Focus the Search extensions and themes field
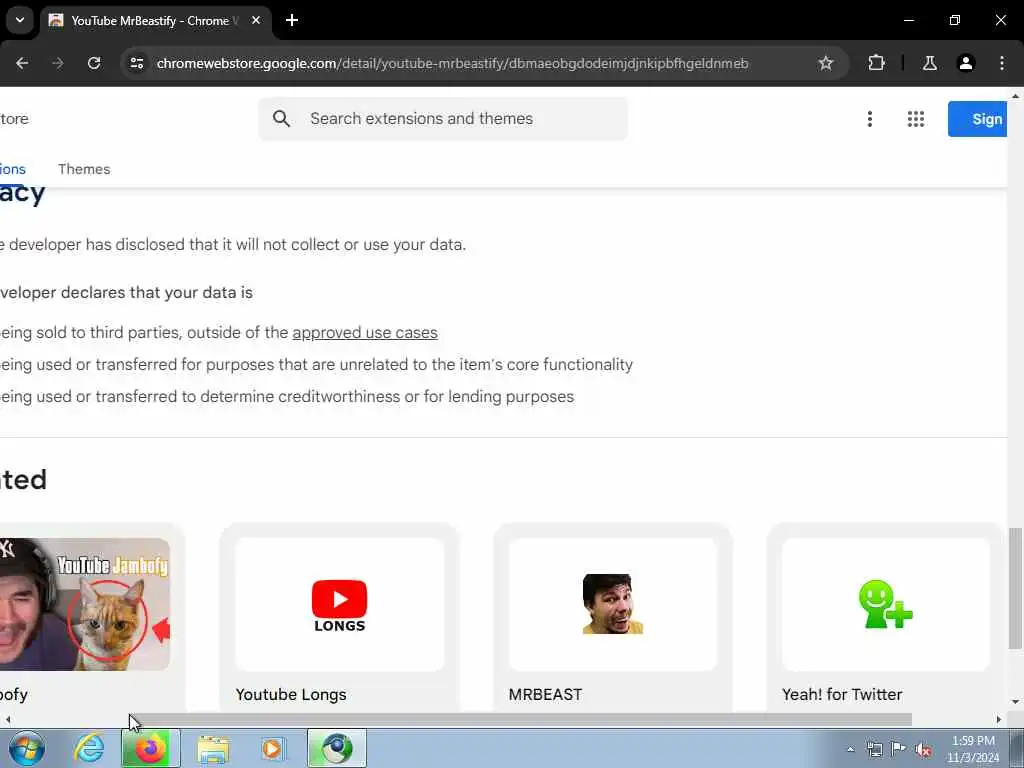Viewport: 1024px width, 768px height. click(443, 119)
